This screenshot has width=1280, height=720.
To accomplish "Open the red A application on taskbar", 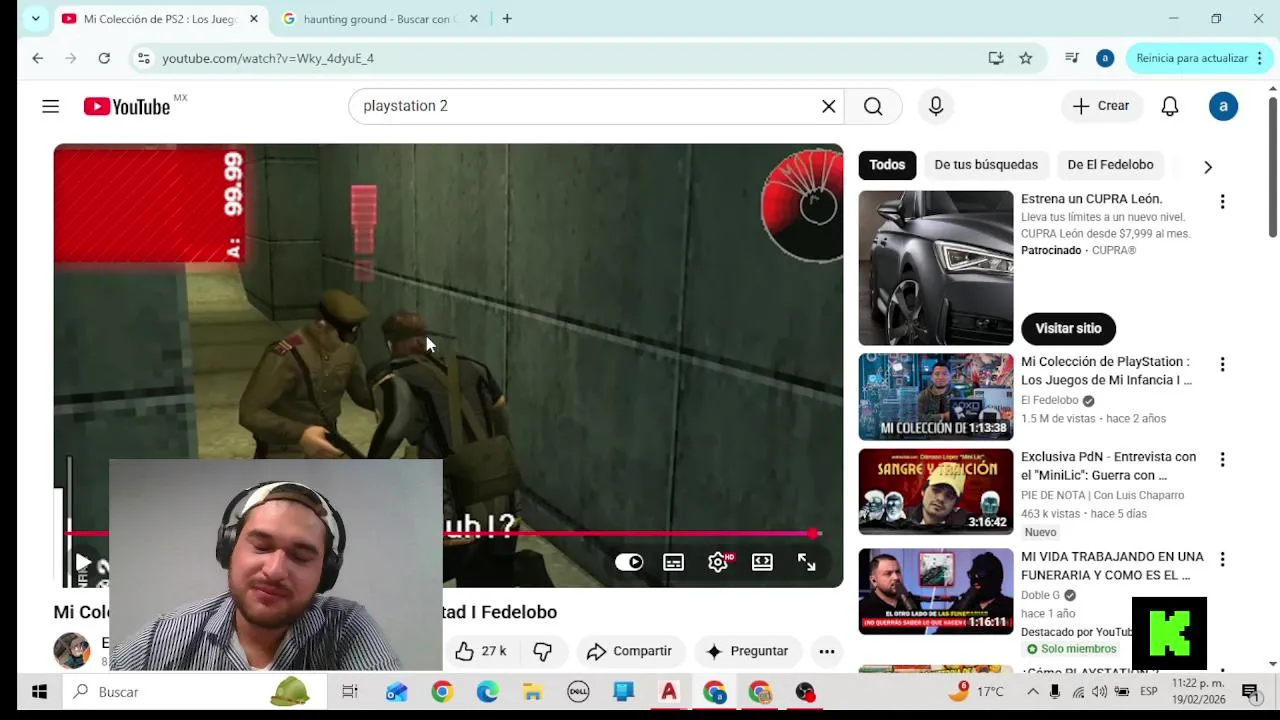I will pos(669,692).
